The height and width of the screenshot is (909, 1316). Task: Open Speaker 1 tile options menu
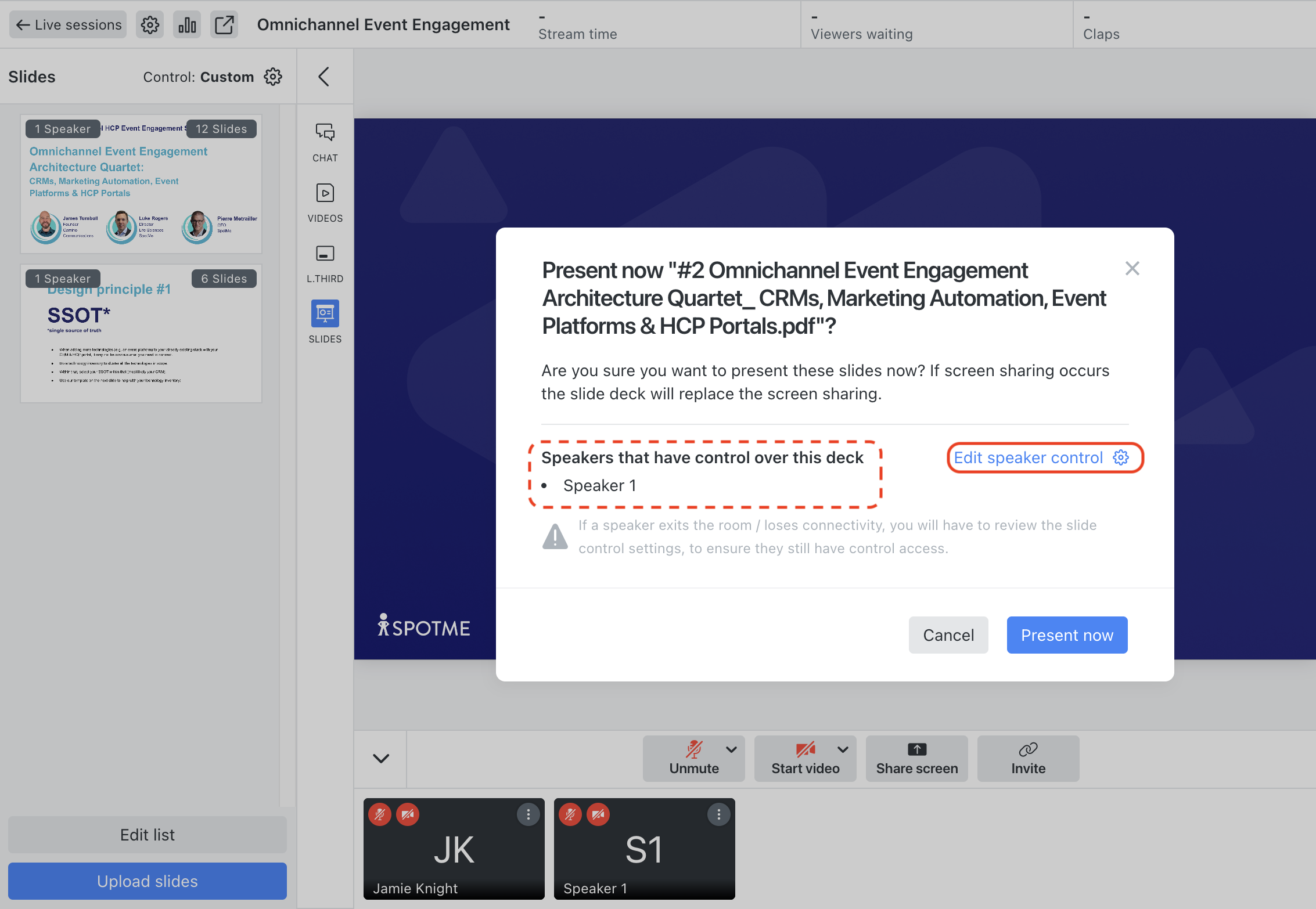pos(718,814)
